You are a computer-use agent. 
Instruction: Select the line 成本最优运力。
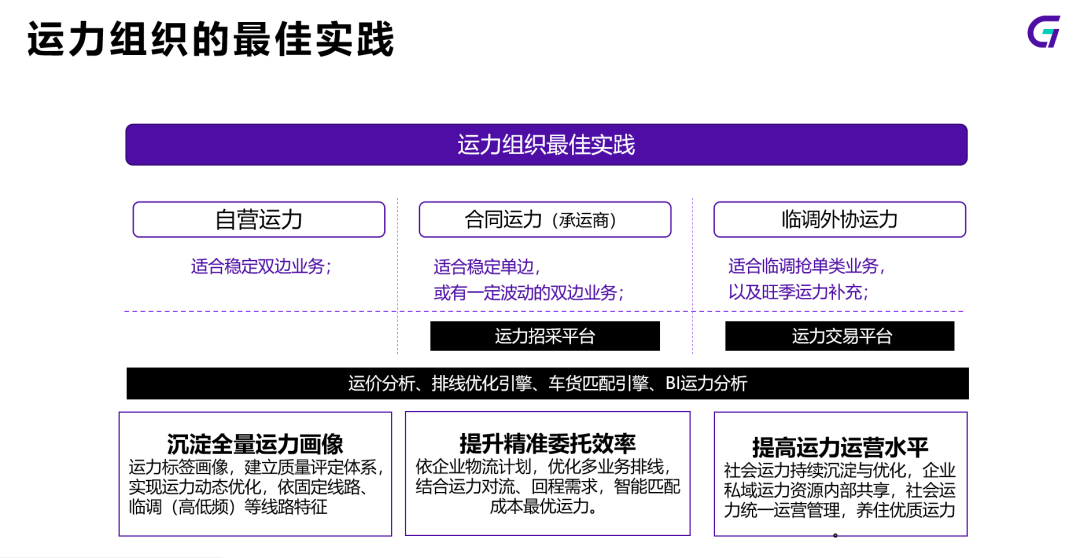543,507
